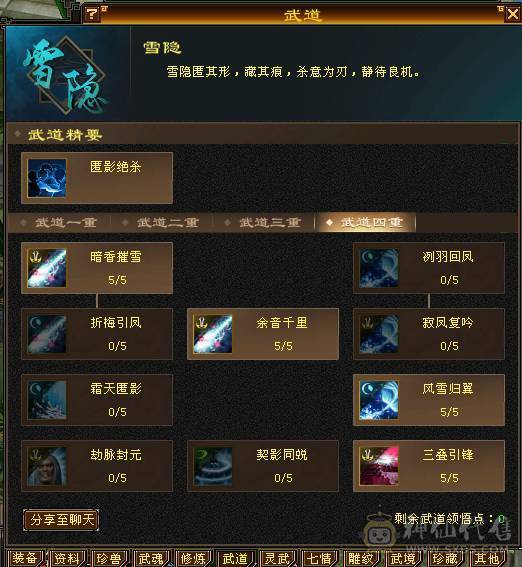Image resolution: width=522 pixels, height=567 pixels.
Task: Click the 暗香摧雪 skill icon
Action: point(47,268)
